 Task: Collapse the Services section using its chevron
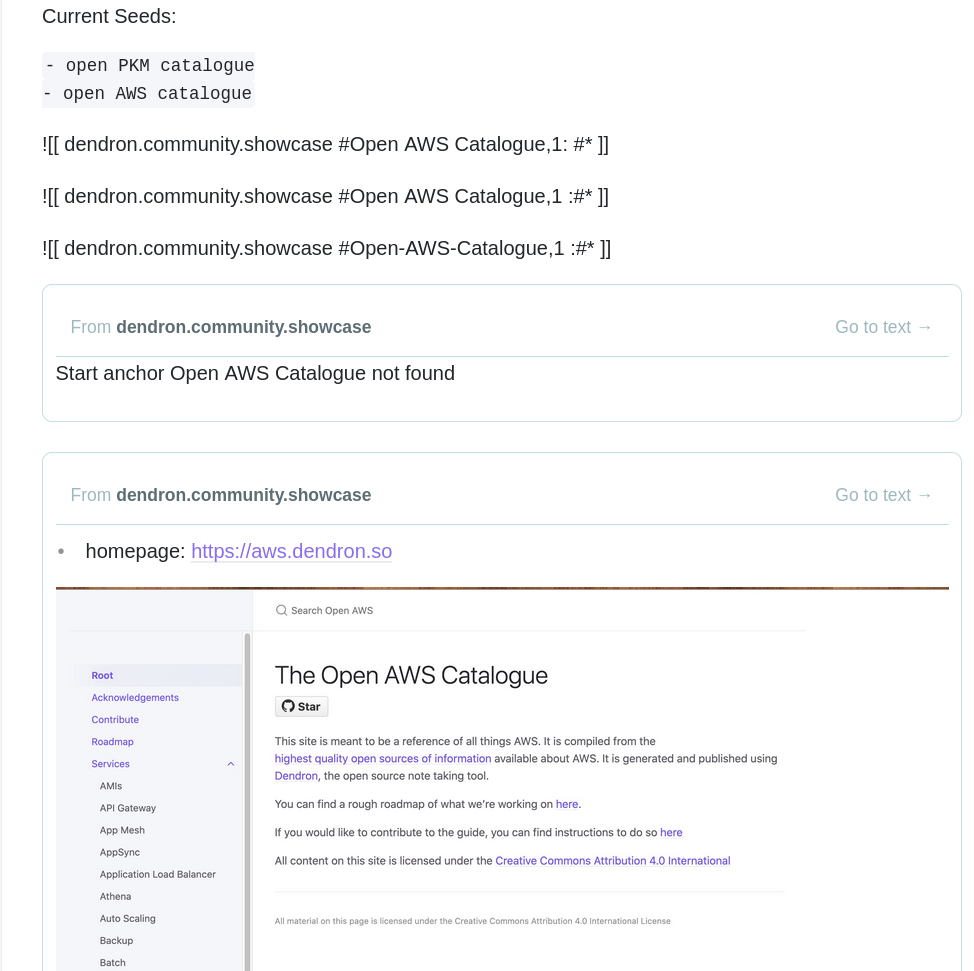click(230, 763)
